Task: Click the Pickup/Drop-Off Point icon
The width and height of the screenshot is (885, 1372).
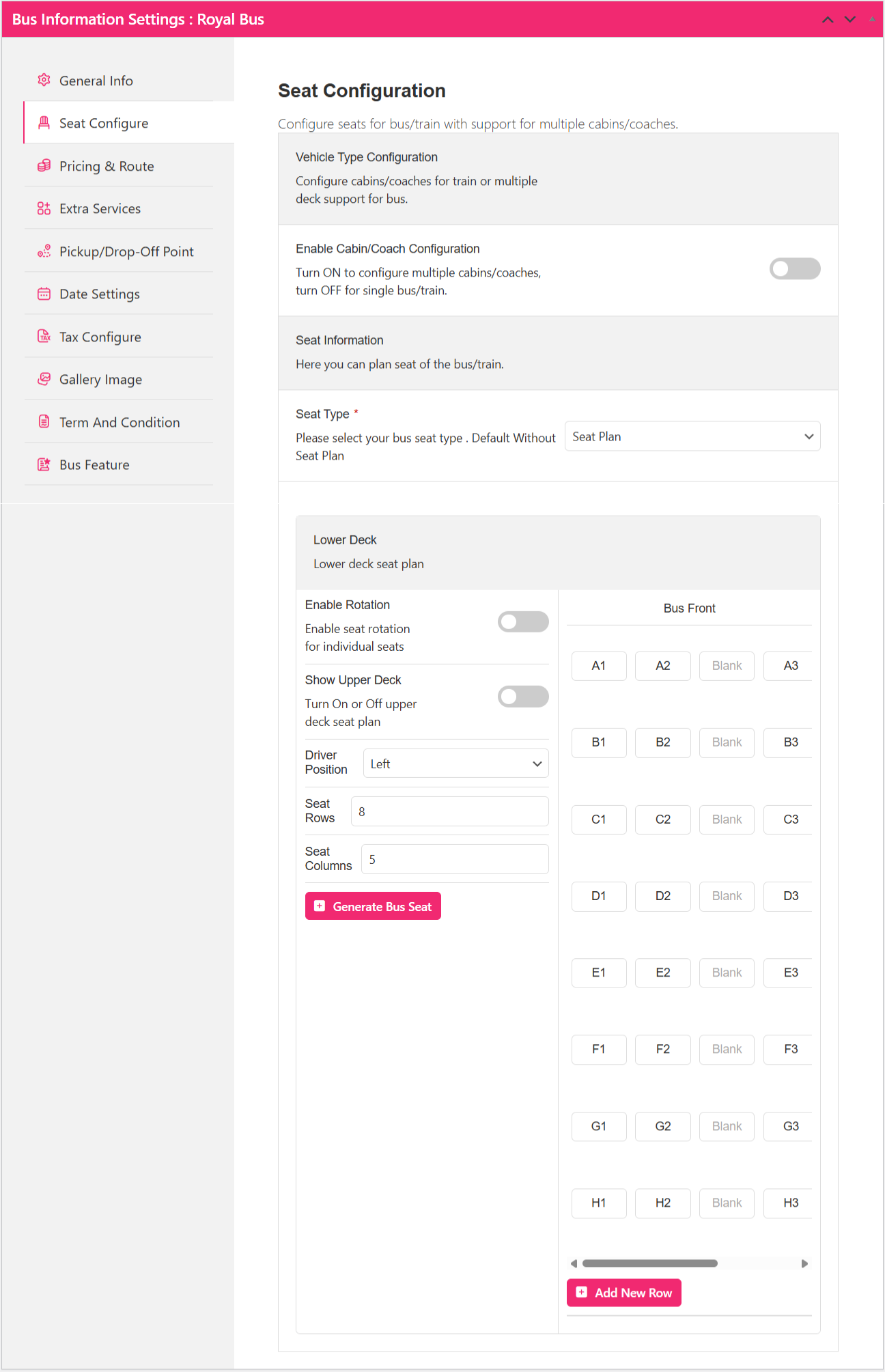Action: click(44, 251)
